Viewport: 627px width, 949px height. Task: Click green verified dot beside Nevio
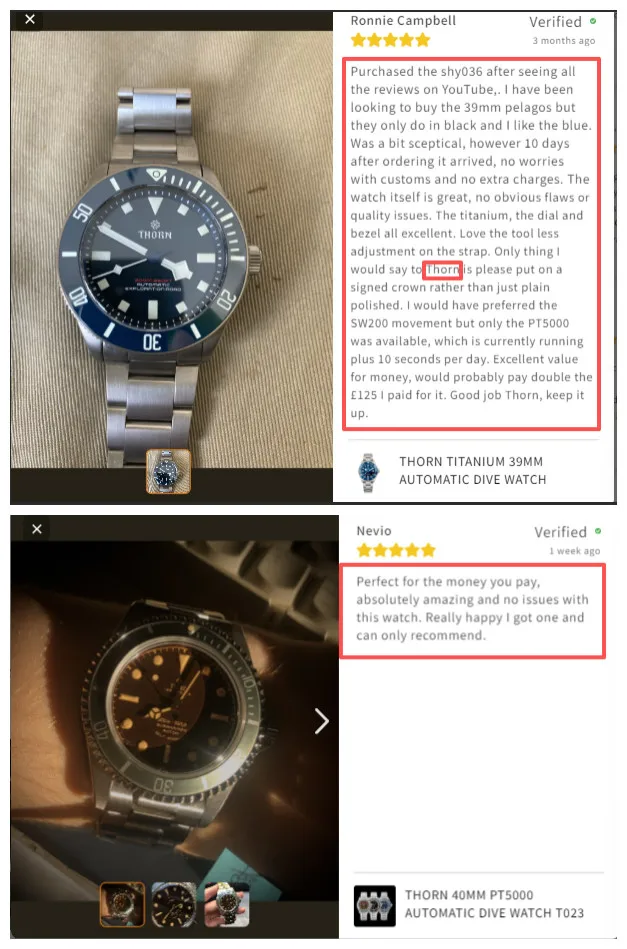(x=598, y=531)
